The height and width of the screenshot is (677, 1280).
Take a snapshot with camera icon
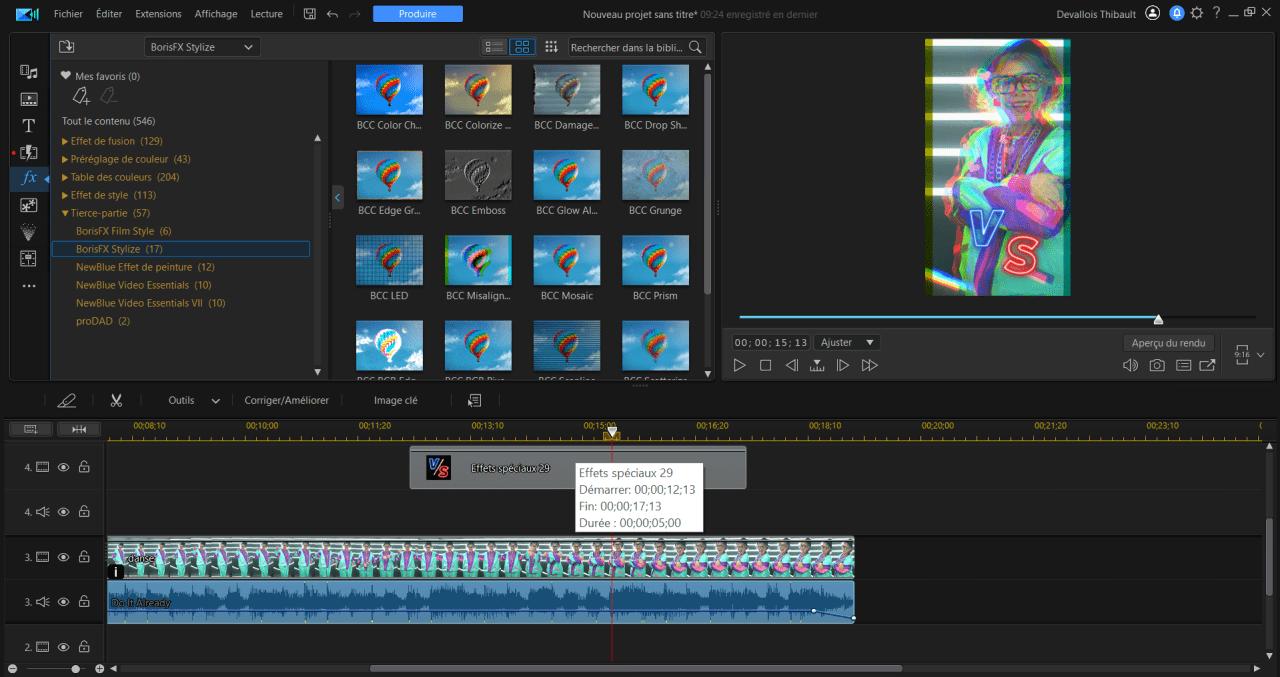click(1157, 366)
